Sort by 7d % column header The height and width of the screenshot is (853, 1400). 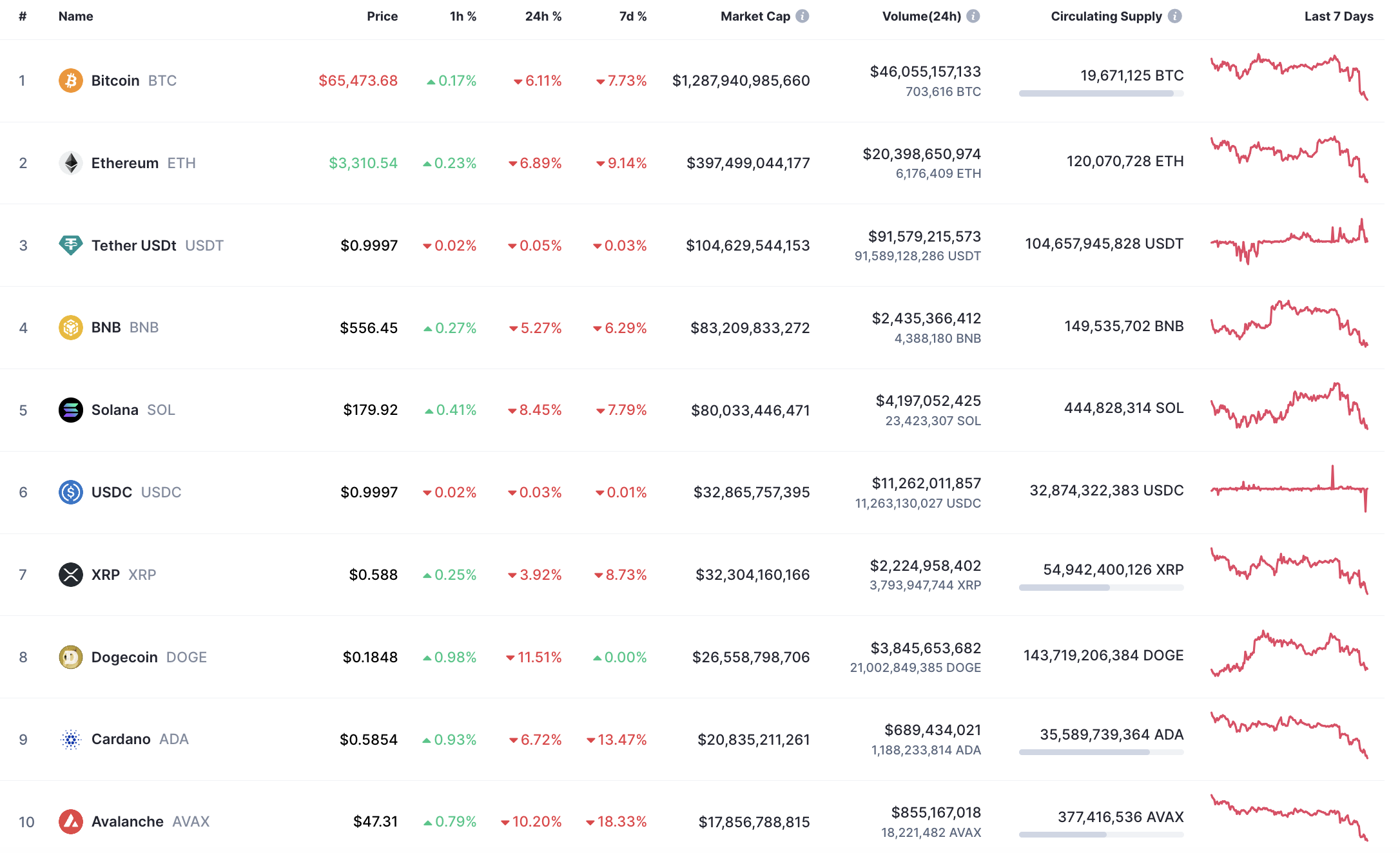pos(632,16)
